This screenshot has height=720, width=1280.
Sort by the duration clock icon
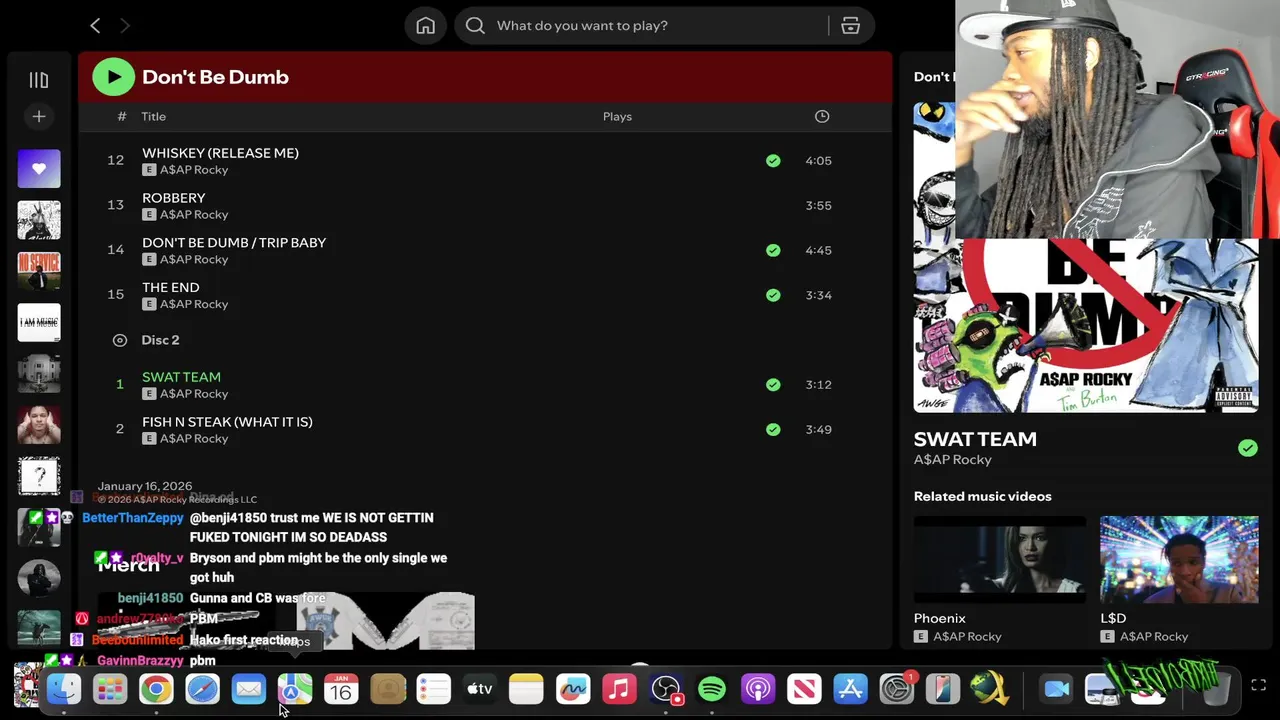tap(822, 117)
